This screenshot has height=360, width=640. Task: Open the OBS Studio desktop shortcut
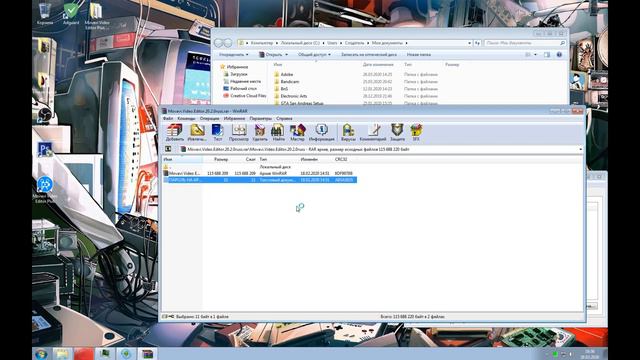tap(44, 115)
